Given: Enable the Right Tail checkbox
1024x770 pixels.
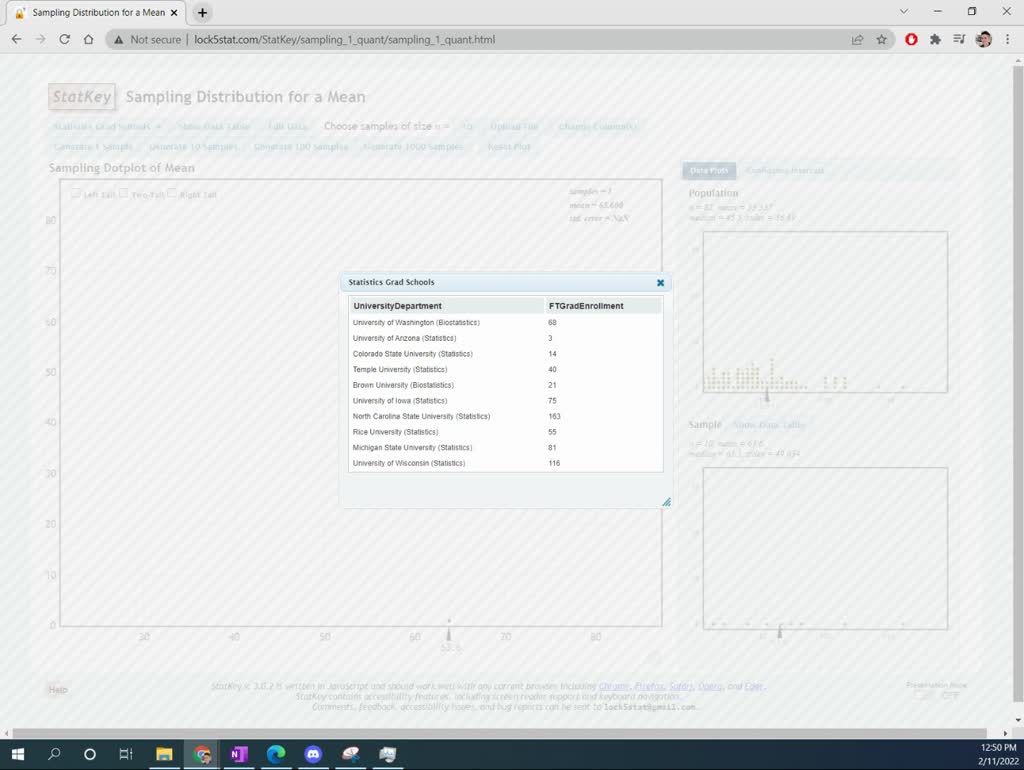Looking at the screenshot, I should point(173,193).
